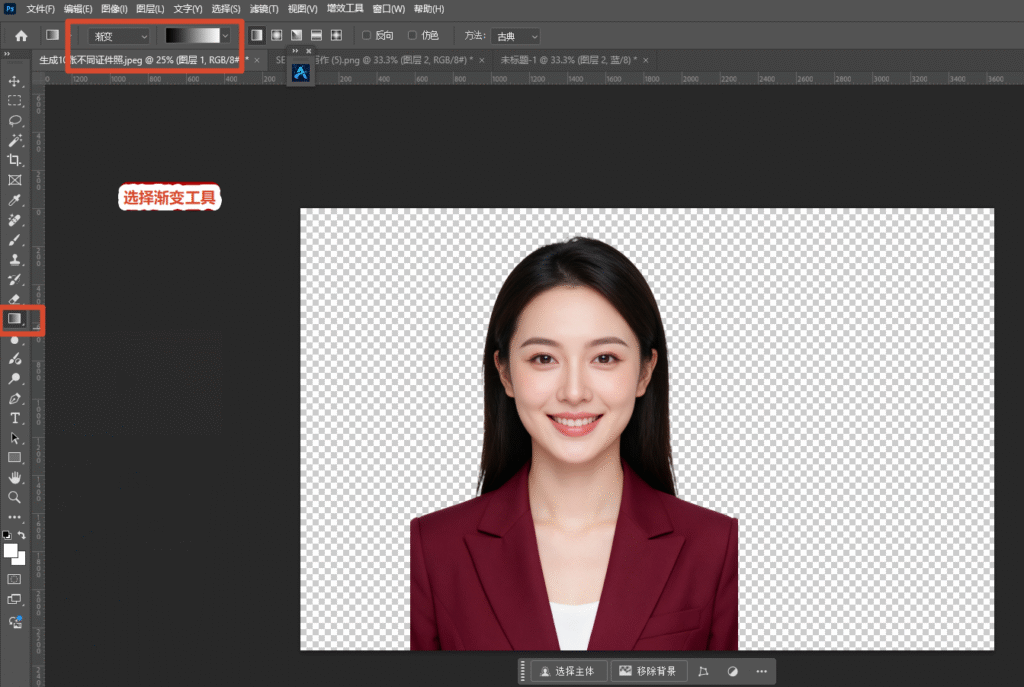Open the 编辑(E) menu
This screenshot has width=1024, height=687.
point(78,9)
